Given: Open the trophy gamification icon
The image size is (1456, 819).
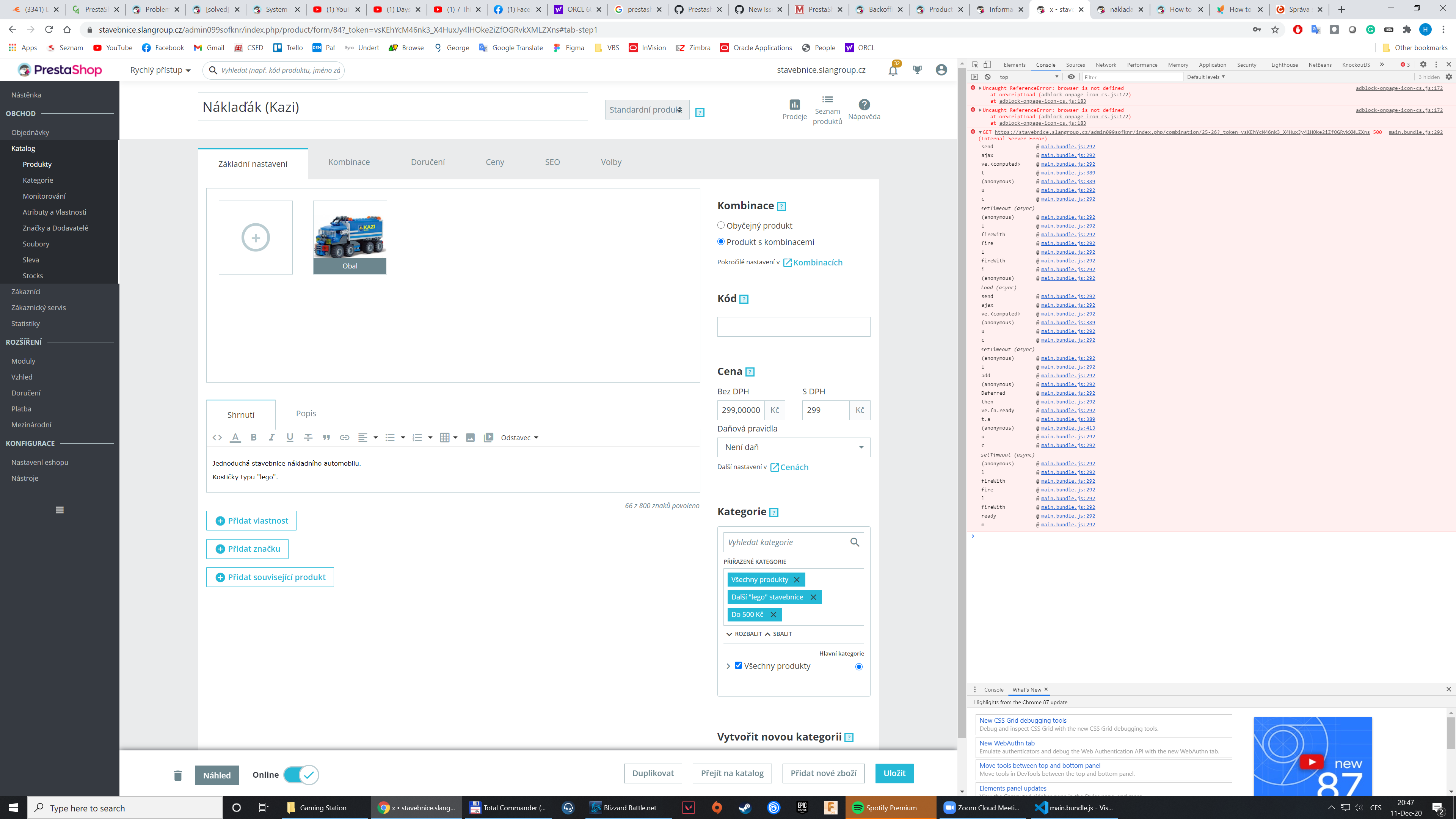Looking at the screenshot, I should (917, 70).
